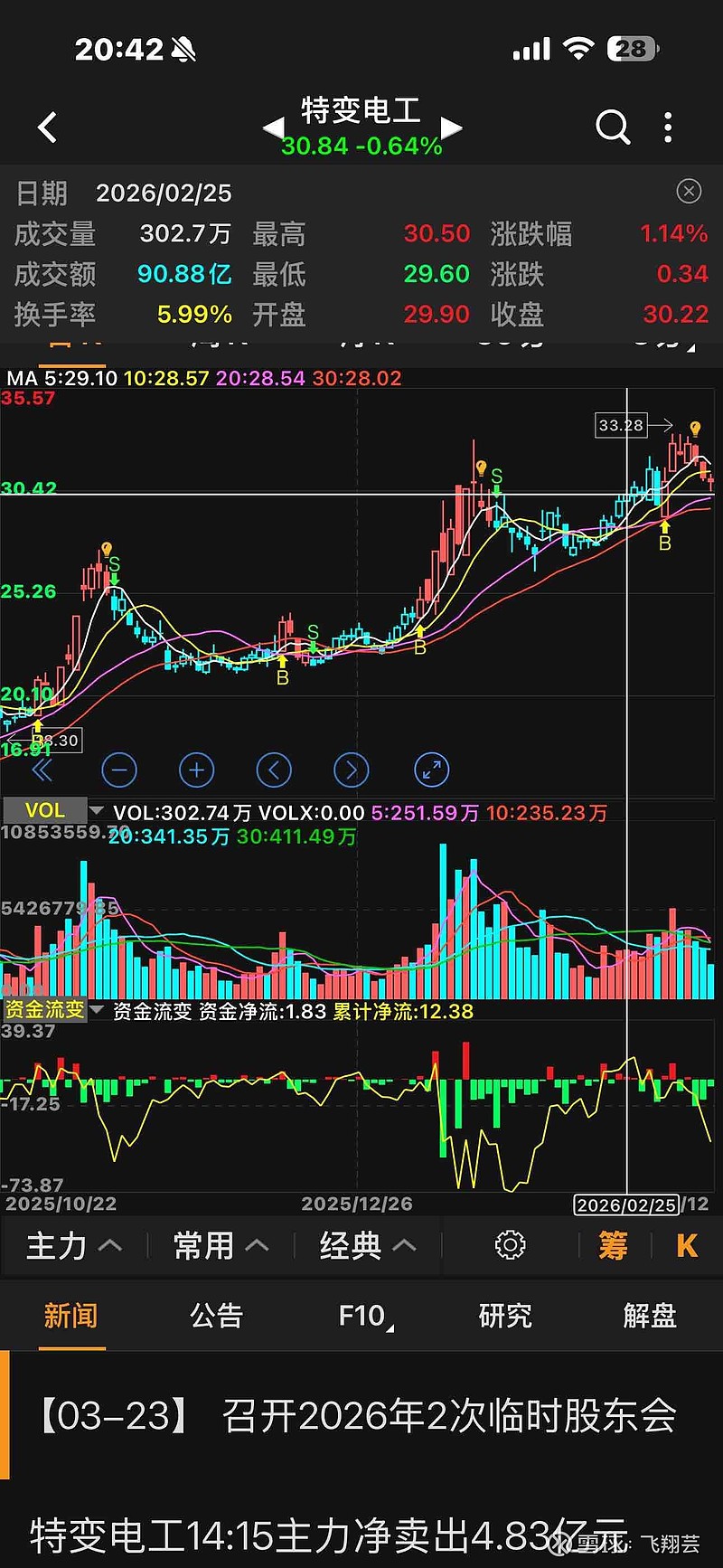This screenshot has width=723, height=1568.
Task: Shift chart right with circled arrow
Action: tap(352, 770)
